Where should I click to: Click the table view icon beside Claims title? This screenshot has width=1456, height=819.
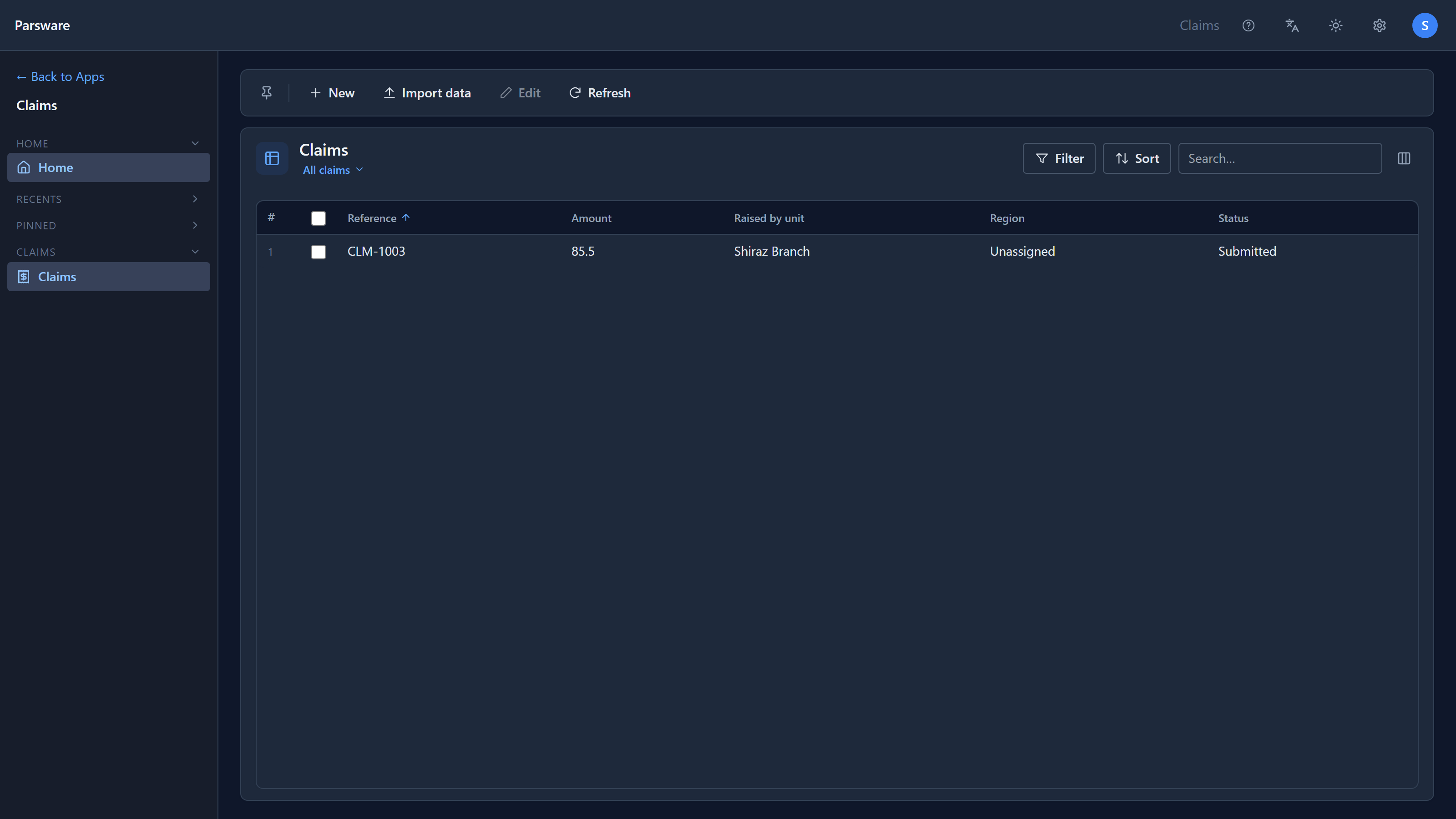pos(272,158)
